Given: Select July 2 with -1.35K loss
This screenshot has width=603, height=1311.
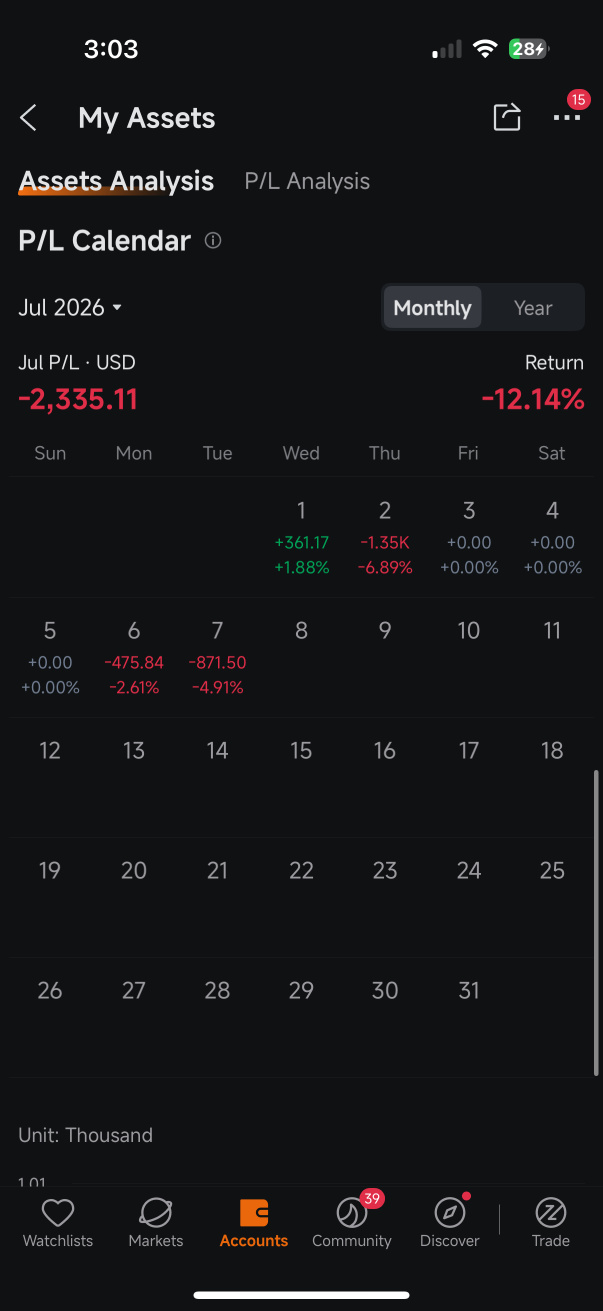Looking at the screenshot, I should click(385, 538).
